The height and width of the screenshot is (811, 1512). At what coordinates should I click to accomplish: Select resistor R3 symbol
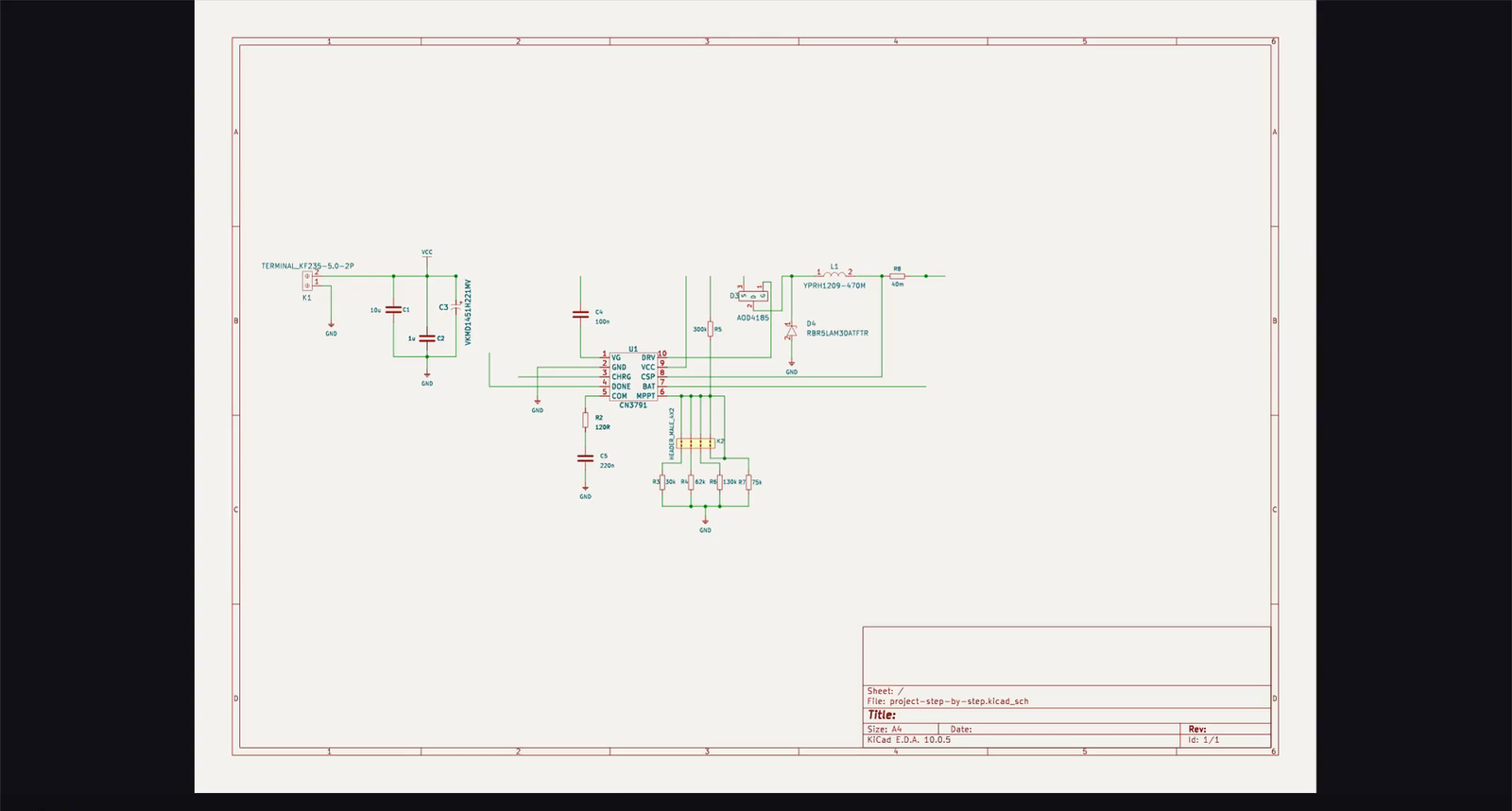pos(662,482)
